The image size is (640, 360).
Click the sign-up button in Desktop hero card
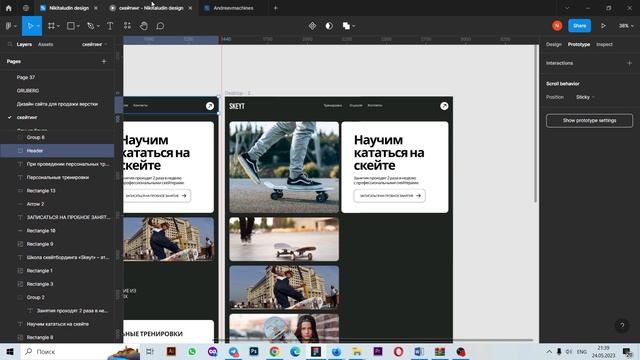[390, 196]
